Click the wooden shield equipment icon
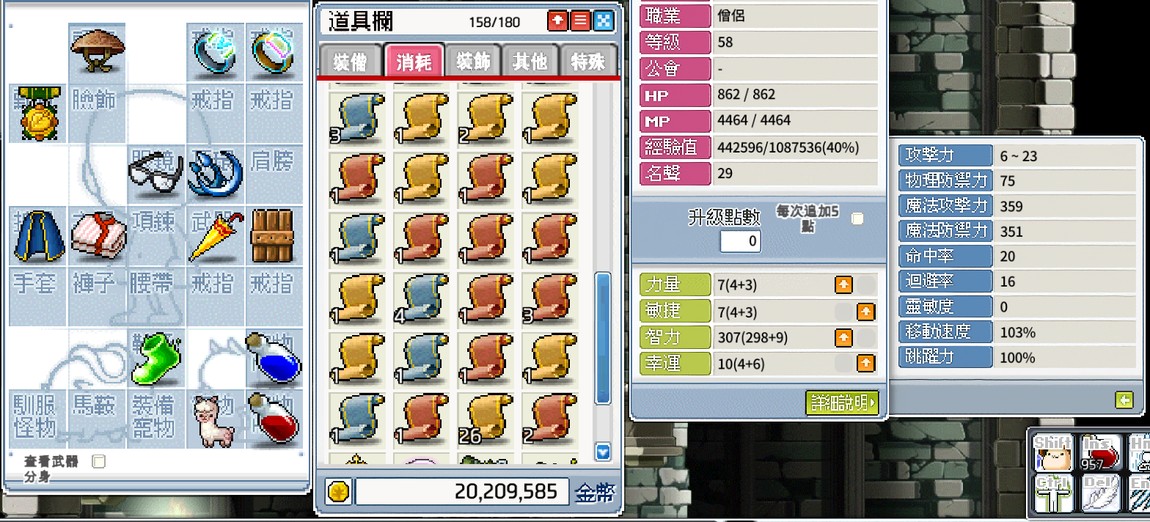Viewport: 1150px width, 522px height. click(272, 235)
